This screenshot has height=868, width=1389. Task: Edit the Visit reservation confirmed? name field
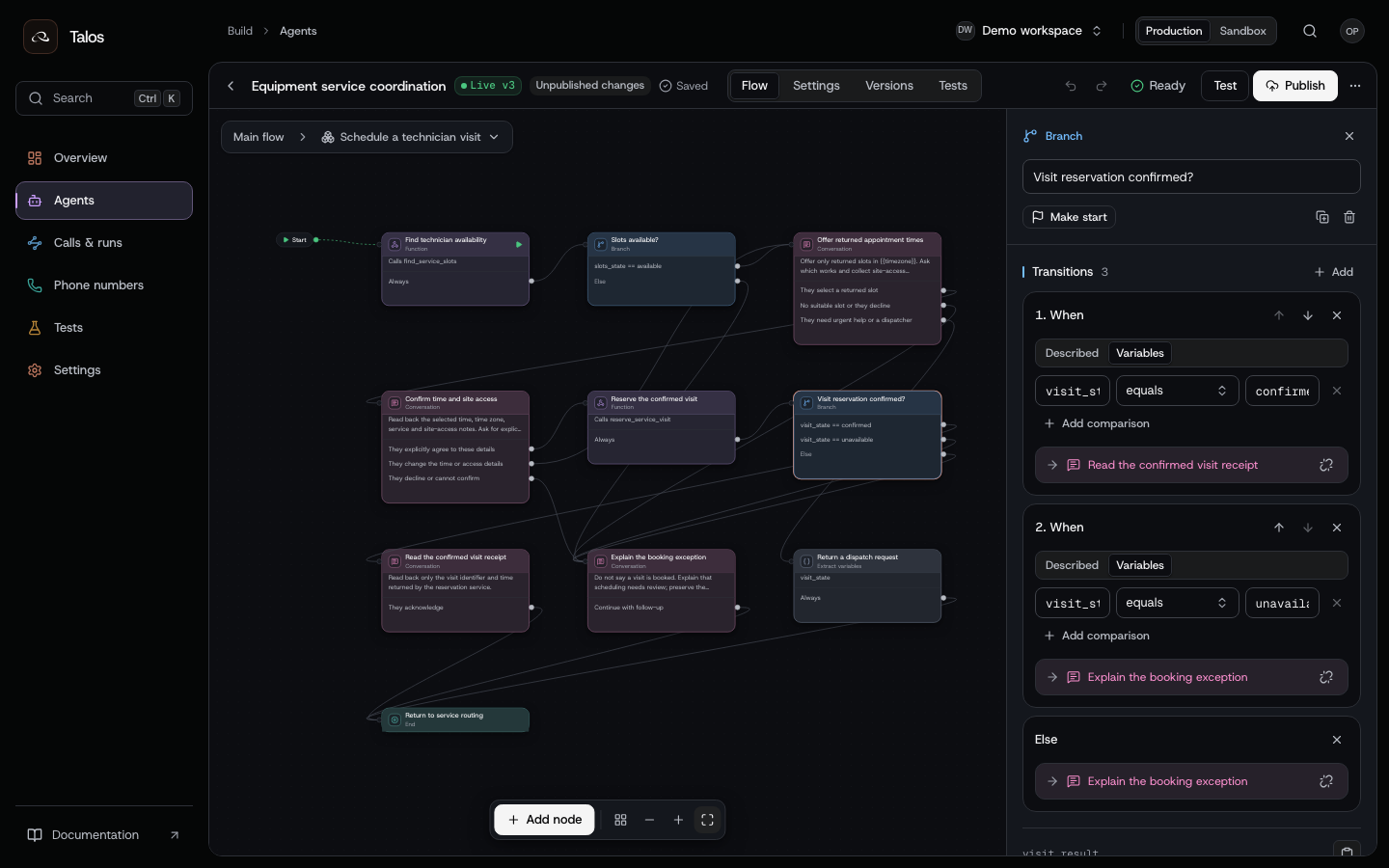click(x=1191, y=176)
